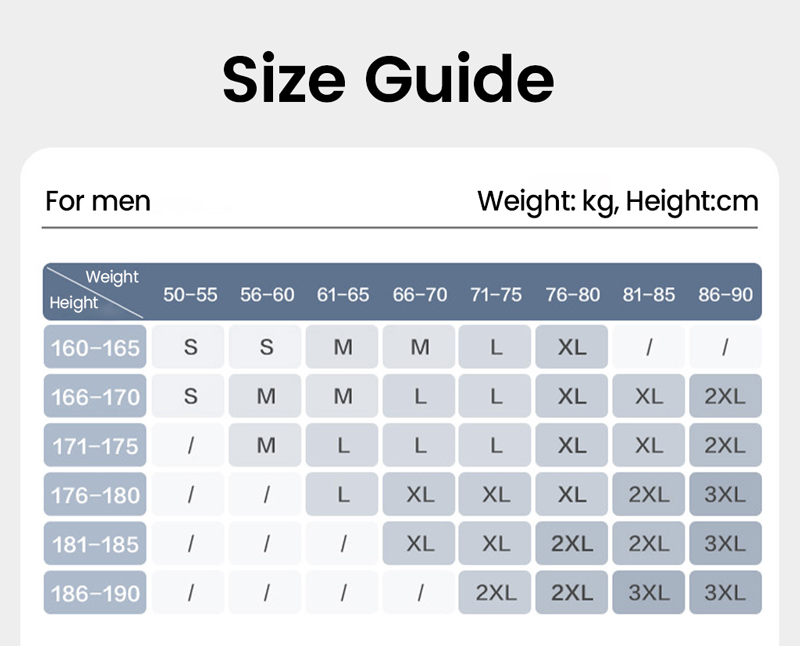Click the Weight/Height corner header cell
Image resolution: width=800 pixels, height=646 pixels.
95,291
